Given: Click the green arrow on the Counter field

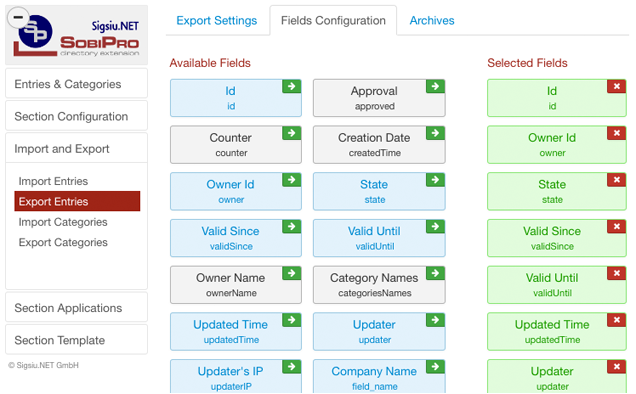Looking at the screenshot, I should pos(291,133).
